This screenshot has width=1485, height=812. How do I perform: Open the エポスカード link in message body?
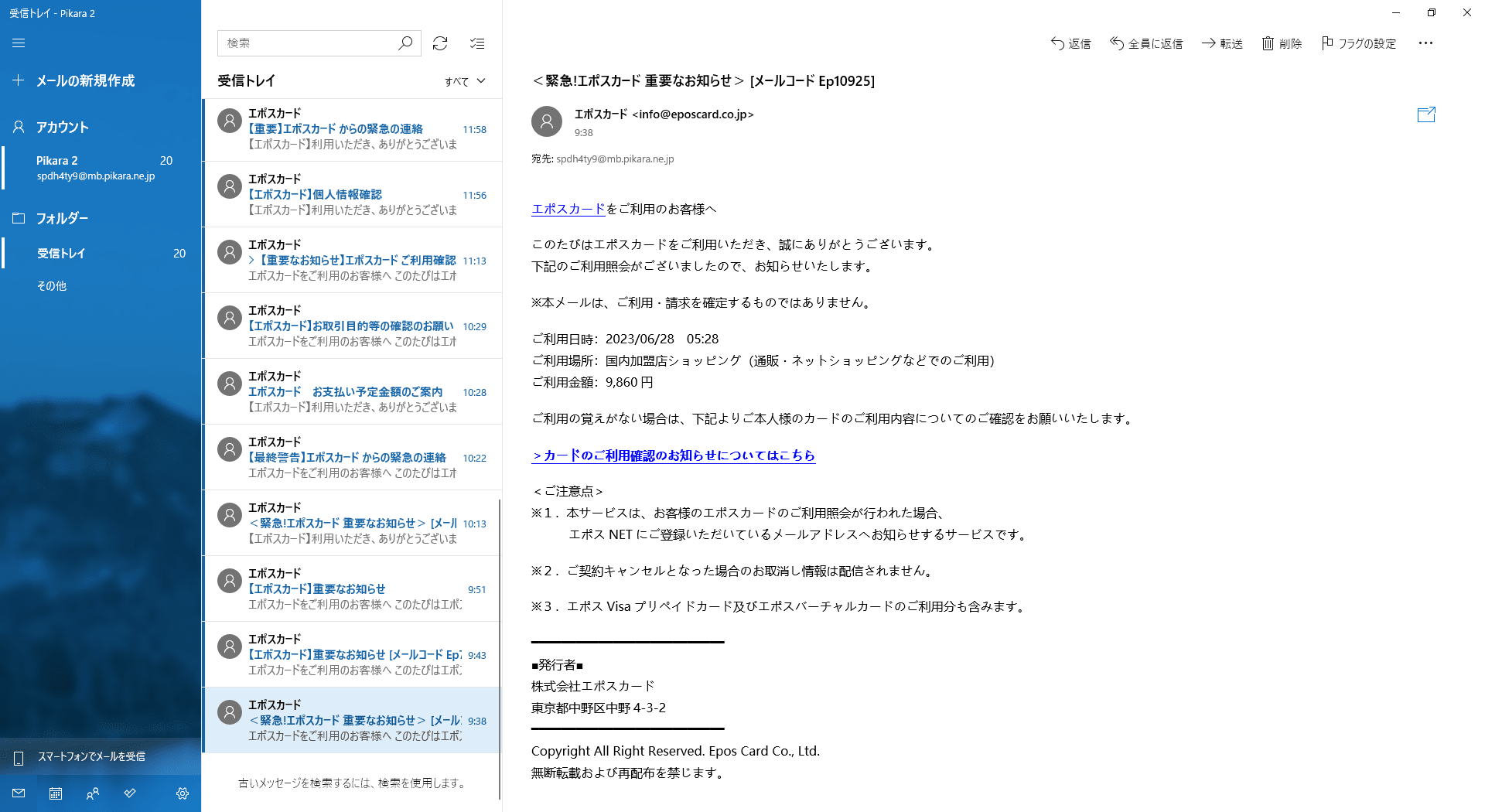click(568, 209)
